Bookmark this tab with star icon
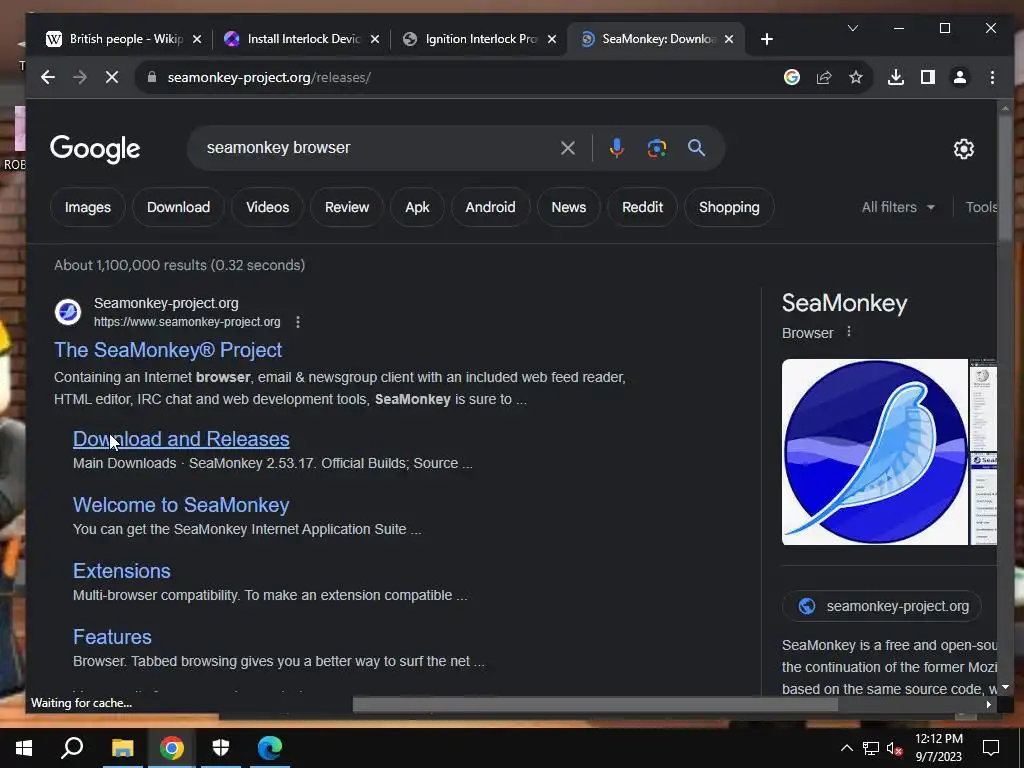This screenshot has width=1024, height=768. pyautogui.click(x=856, y=77)
